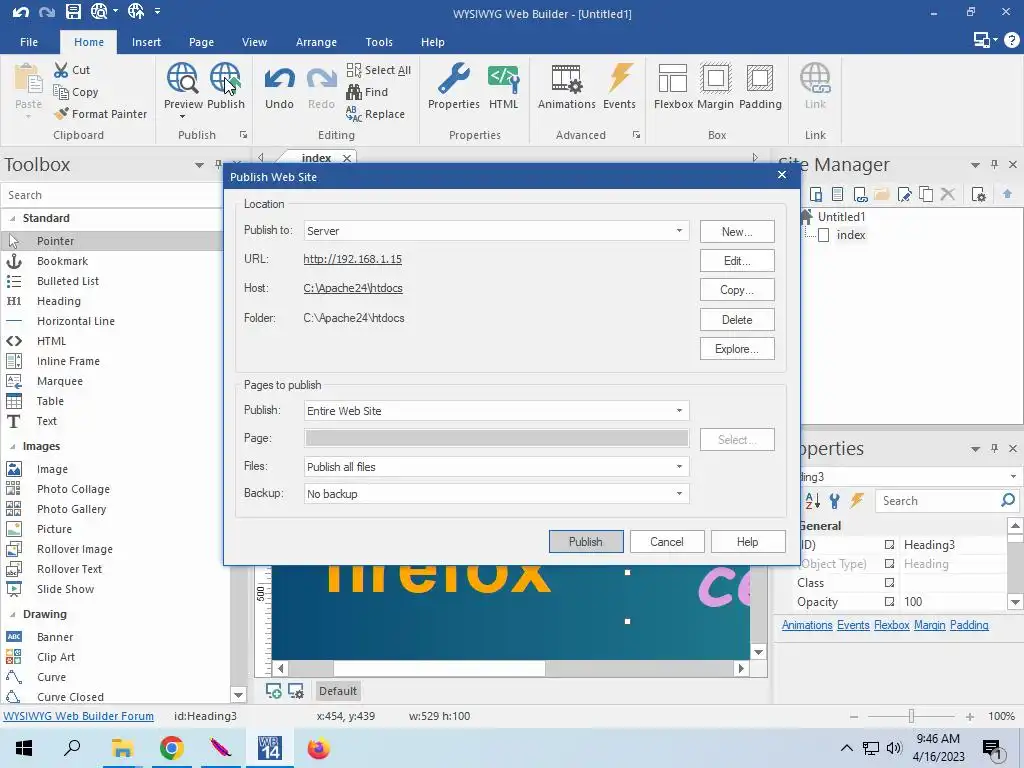Click the Explore... button
The height and width of the screenshot is (768, 1024).
(737, 349)
